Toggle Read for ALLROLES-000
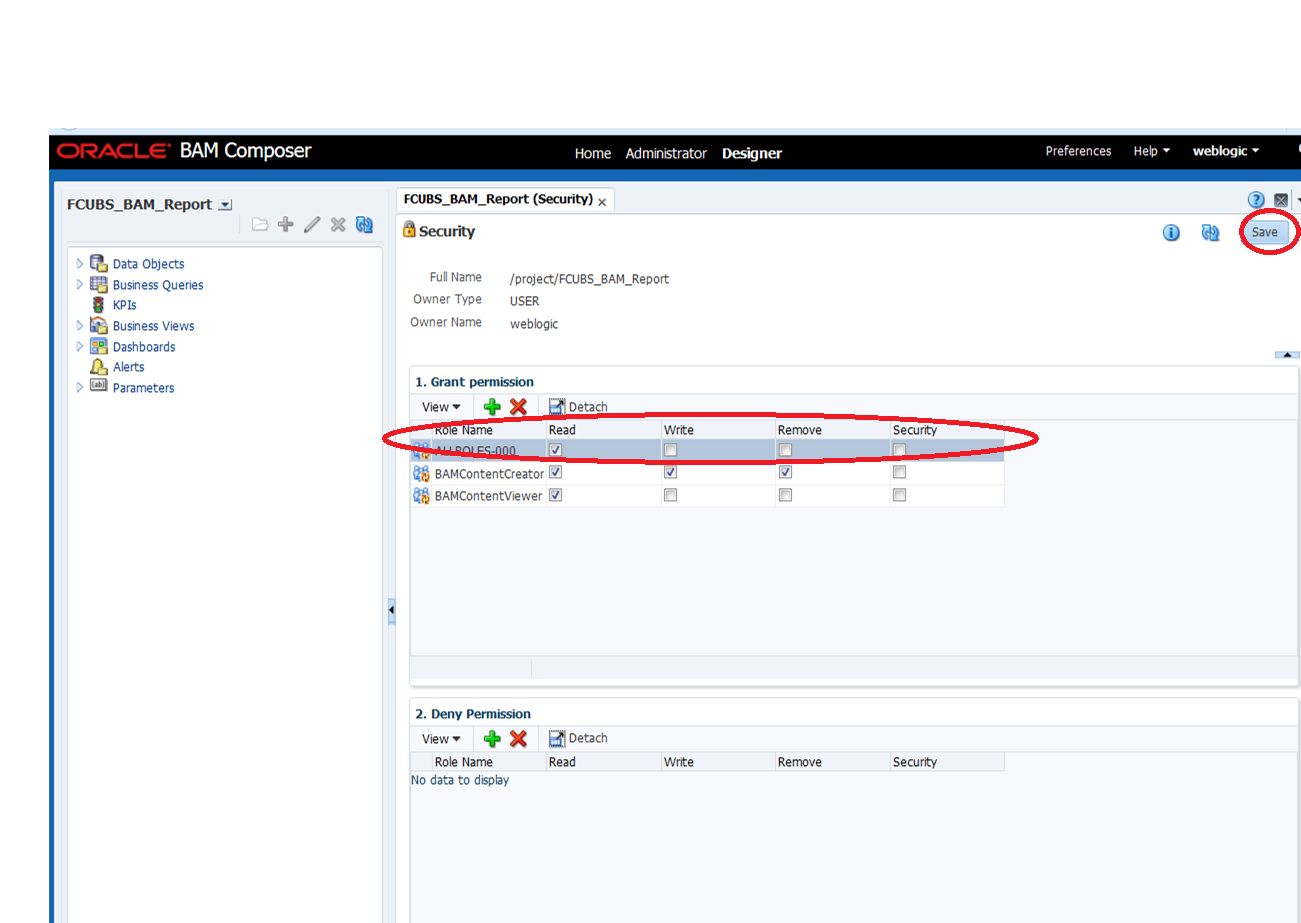 [556, 450]
